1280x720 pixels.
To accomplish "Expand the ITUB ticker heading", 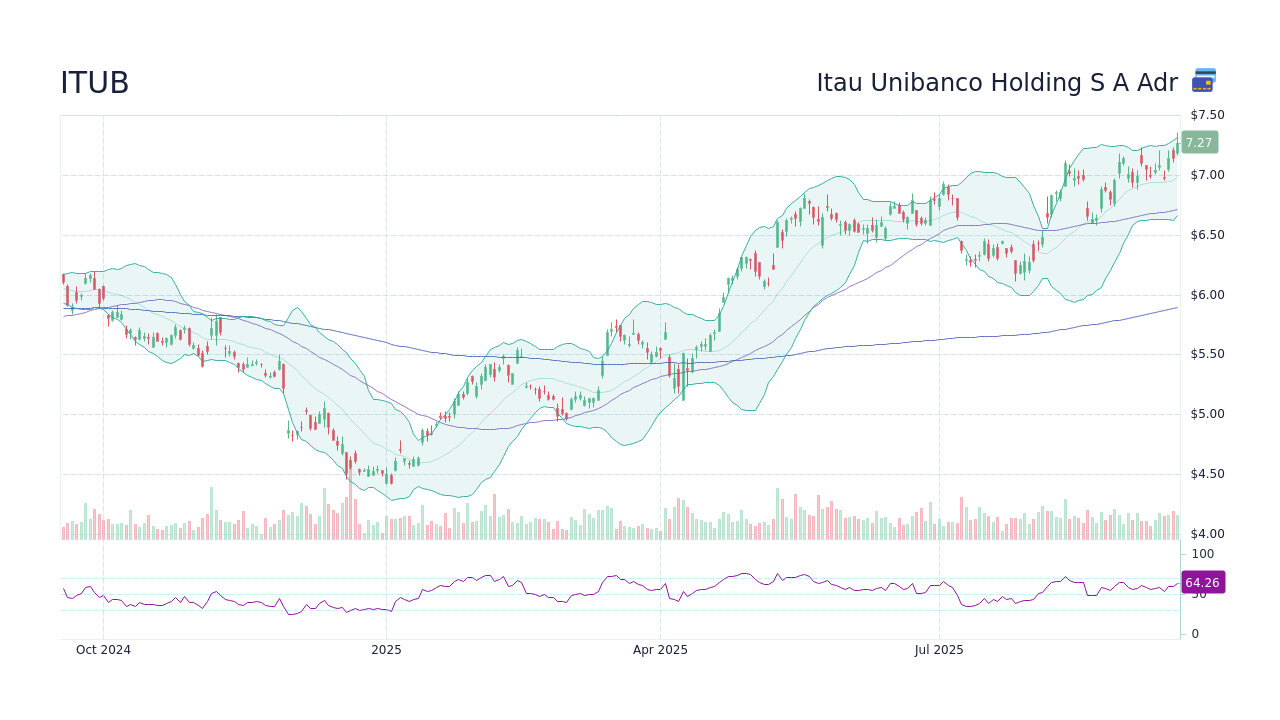I will (94, 82).
